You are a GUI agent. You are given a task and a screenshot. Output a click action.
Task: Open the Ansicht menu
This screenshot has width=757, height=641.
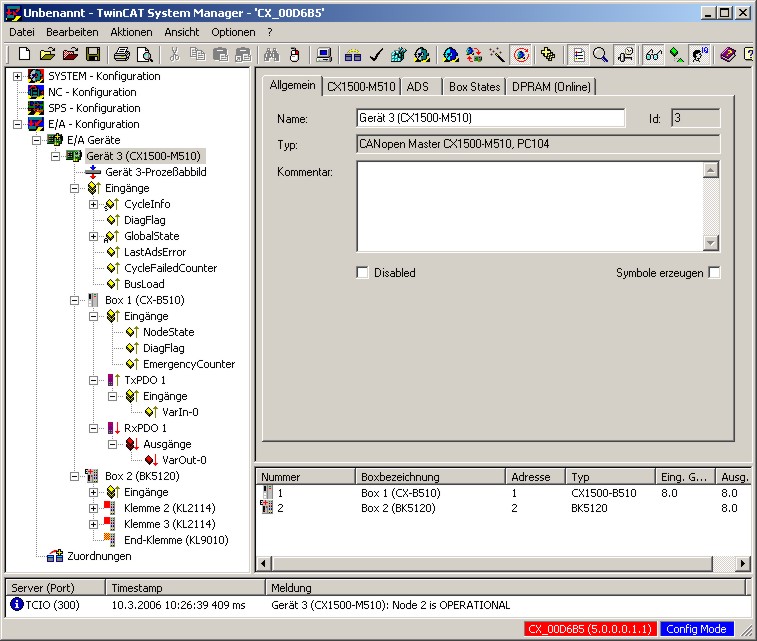182,32
